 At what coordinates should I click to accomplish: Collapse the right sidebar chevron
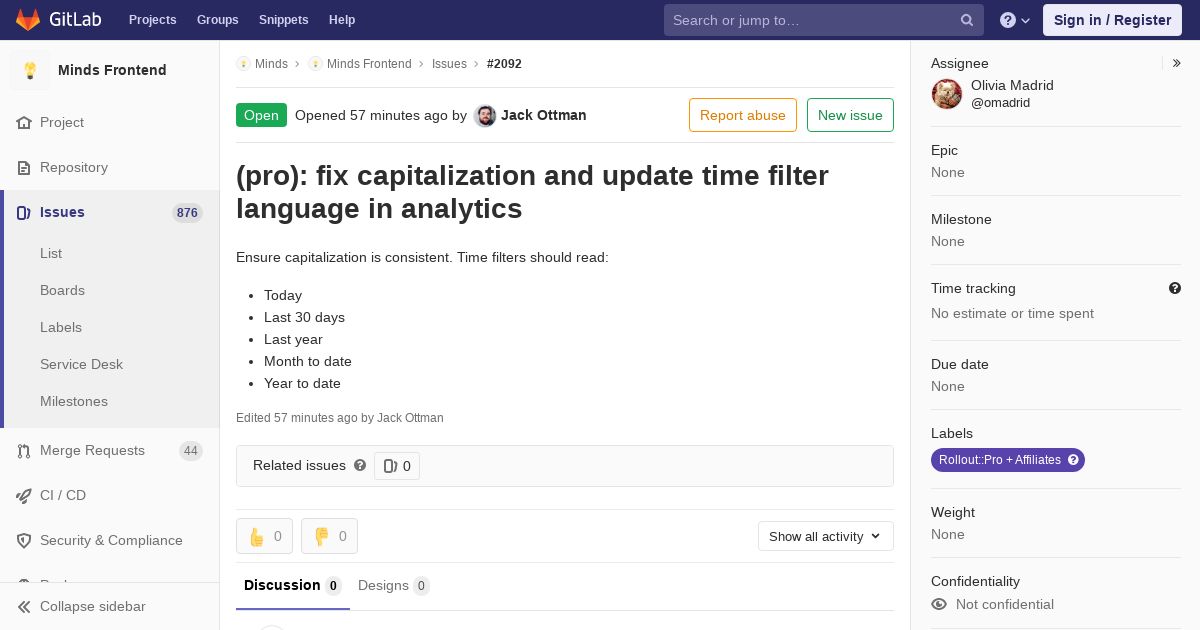1177,63
